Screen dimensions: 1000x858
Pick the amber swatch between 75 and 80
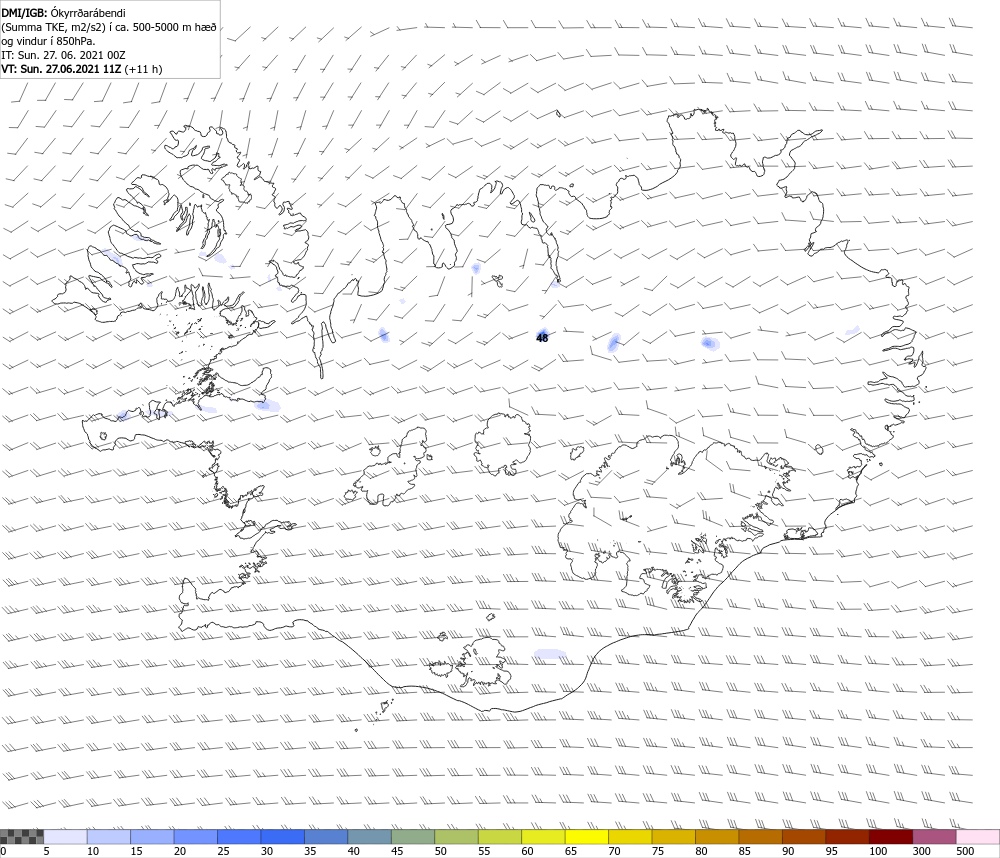(x=673, y=836)
